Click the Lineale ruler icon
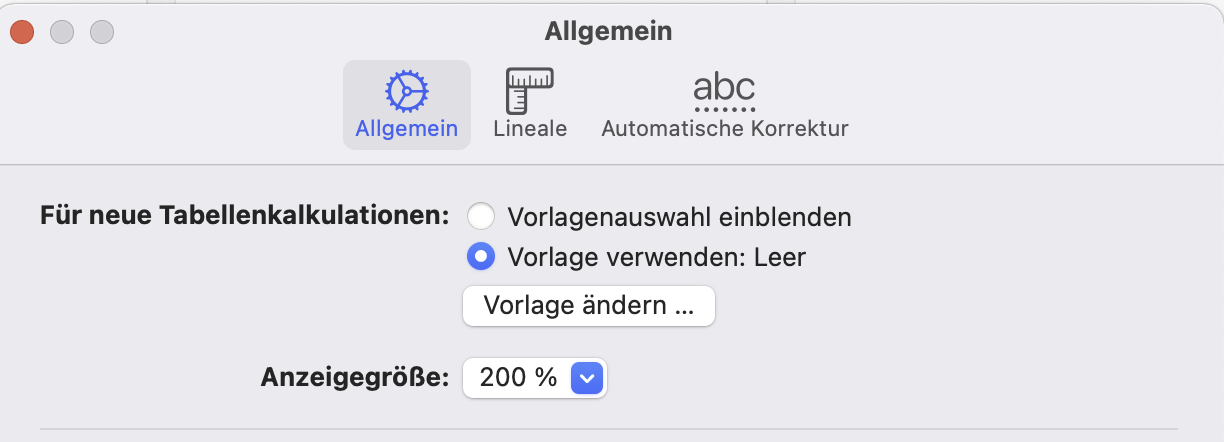Screen dimensions: 1224x442 click(530, 91)
